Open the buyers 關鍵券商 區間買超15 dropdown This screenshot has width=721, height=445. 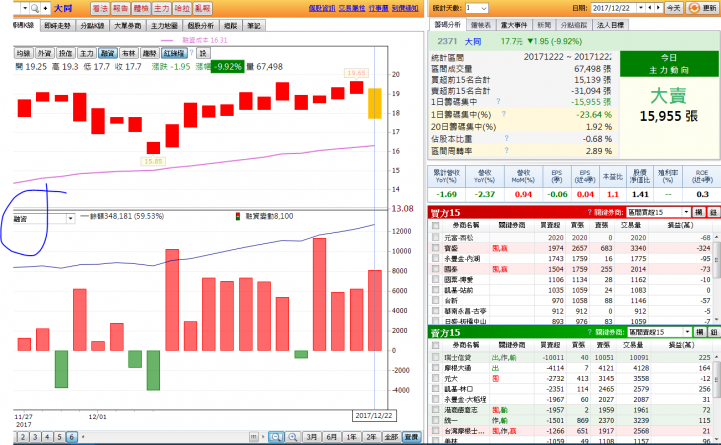[659, 212]
